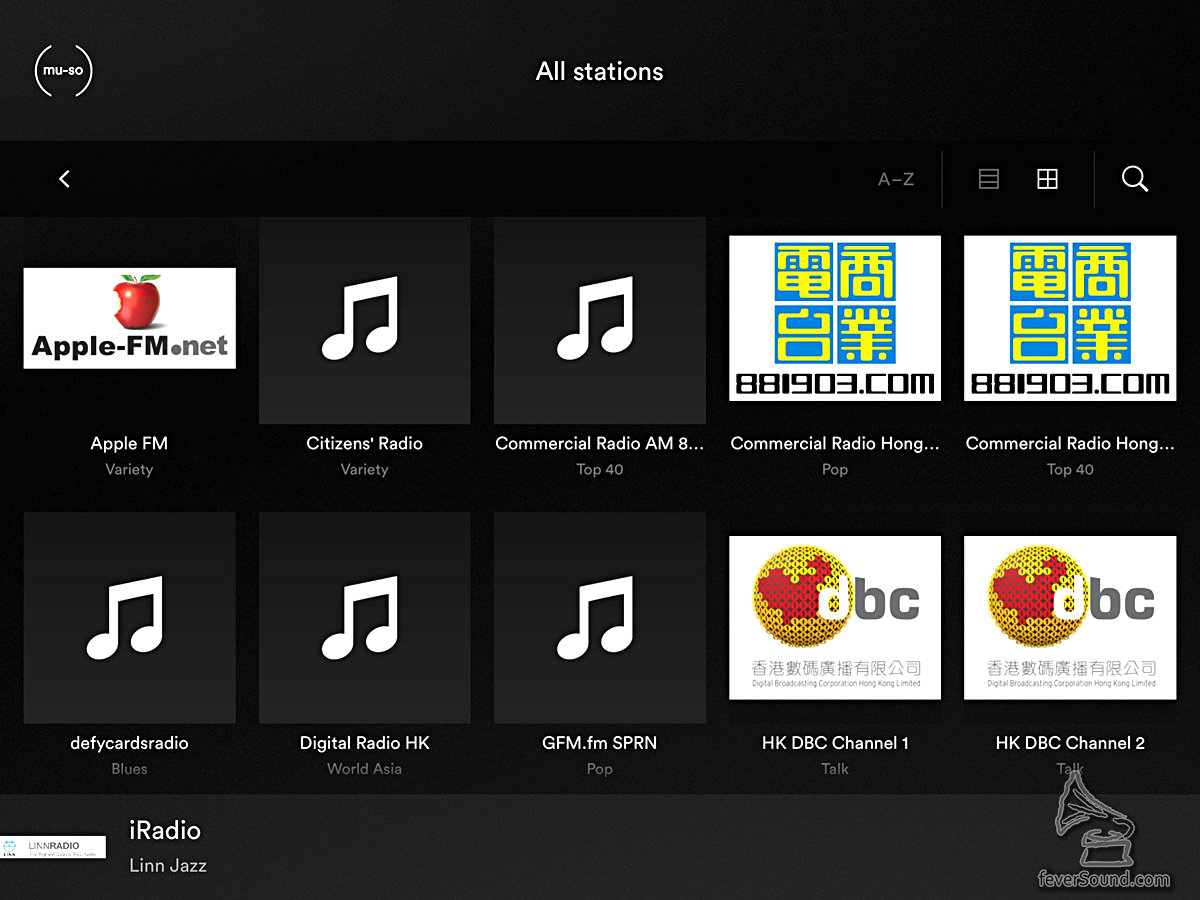Tap the Citizens' Radio music note artwork
1200x900 pixels.
[365, 318]
